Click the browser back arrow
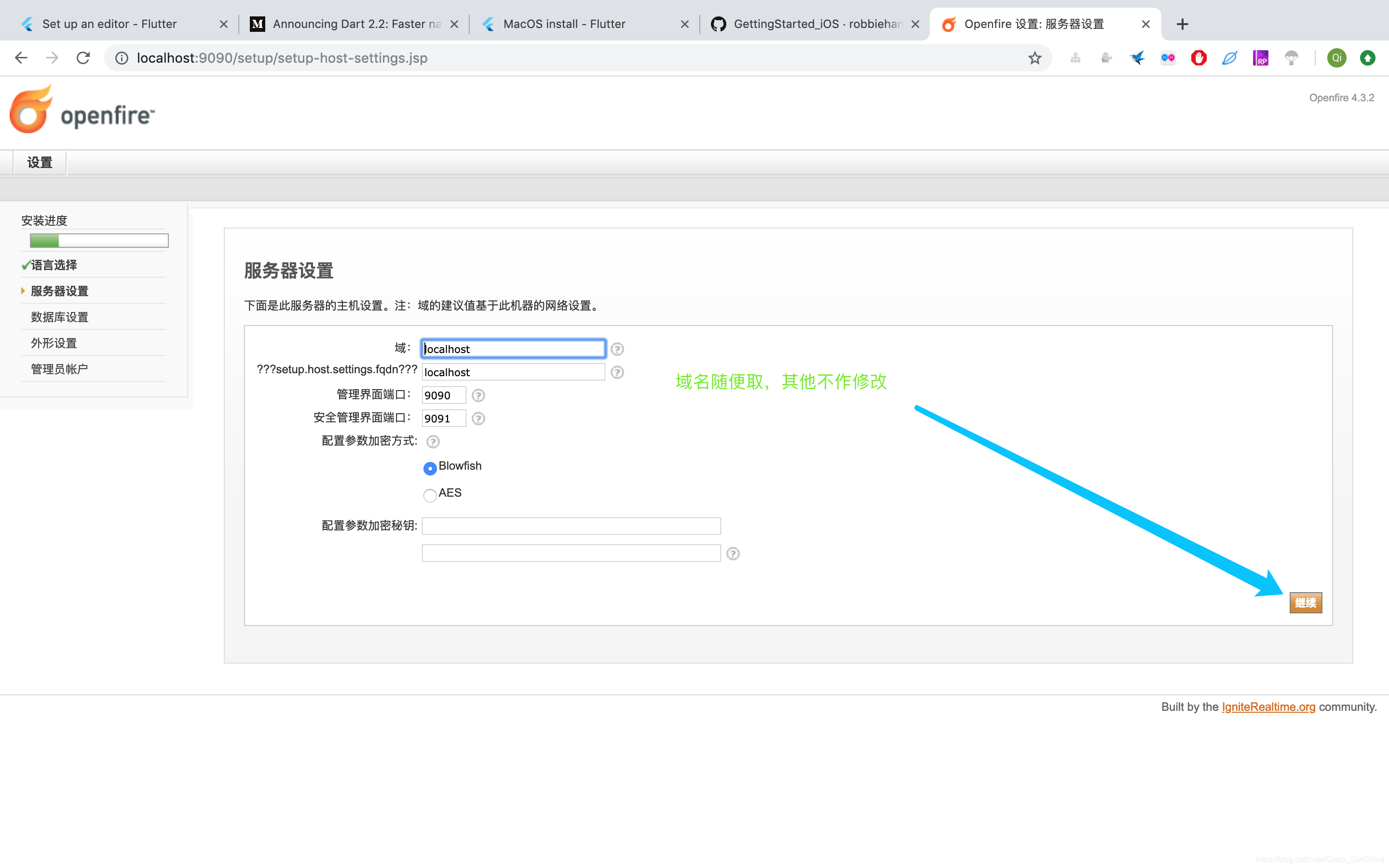1389x868 pixels. [x=21, y=58]
